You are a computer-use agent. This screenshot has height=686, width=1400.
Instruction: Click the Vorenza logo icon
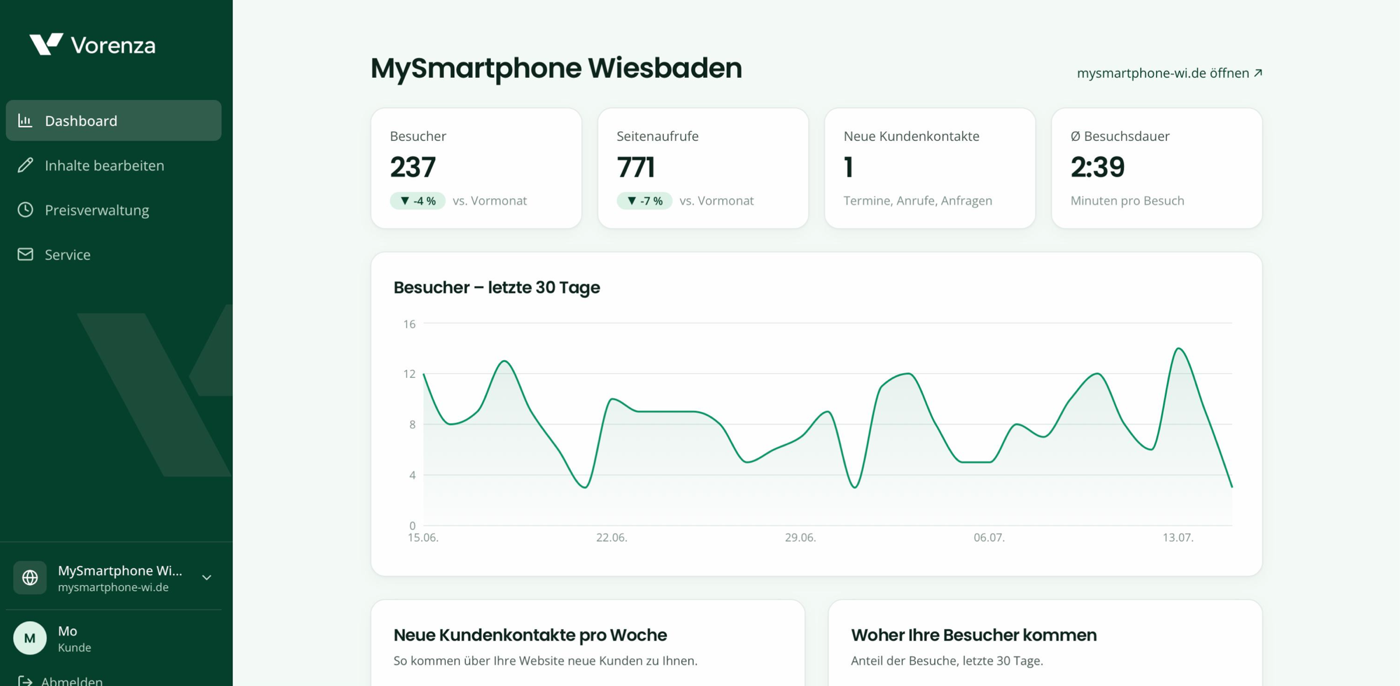[x=46, y=44]
